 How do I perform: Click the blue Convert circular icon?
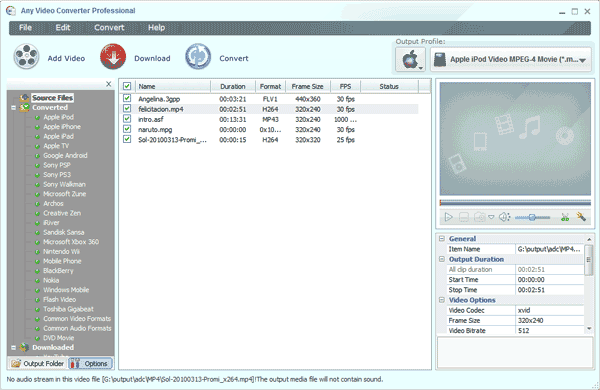pyautogui.click(x=198, y=57)
